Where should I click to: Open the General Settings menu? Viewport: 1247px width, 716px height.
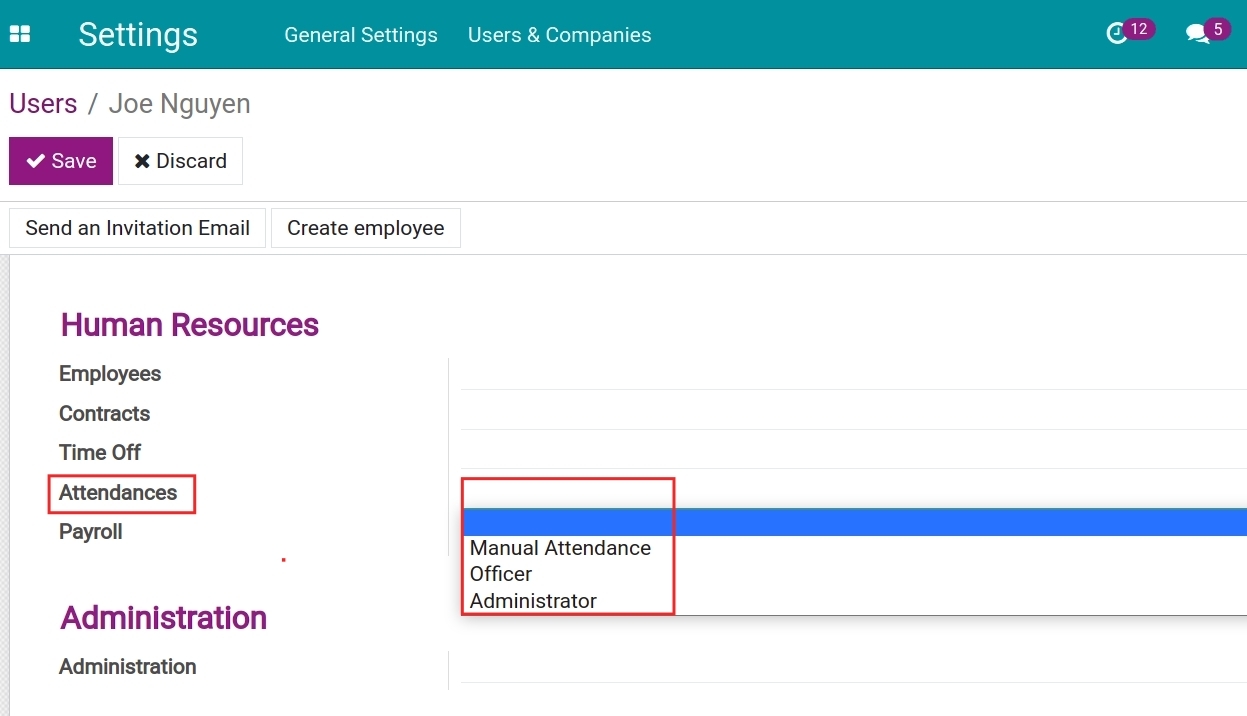(x=360, y=35)
